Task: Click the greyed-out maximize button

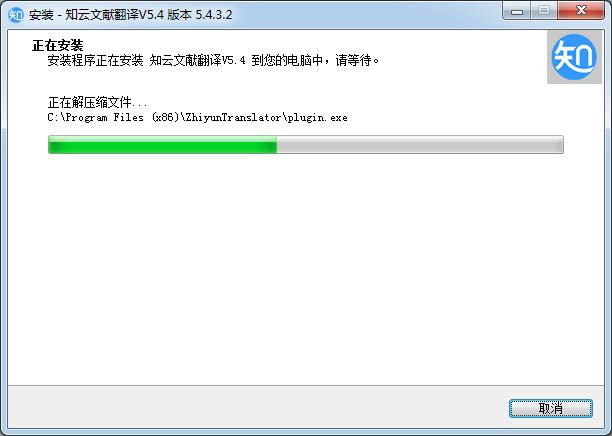Action: [x=544, y=11]
